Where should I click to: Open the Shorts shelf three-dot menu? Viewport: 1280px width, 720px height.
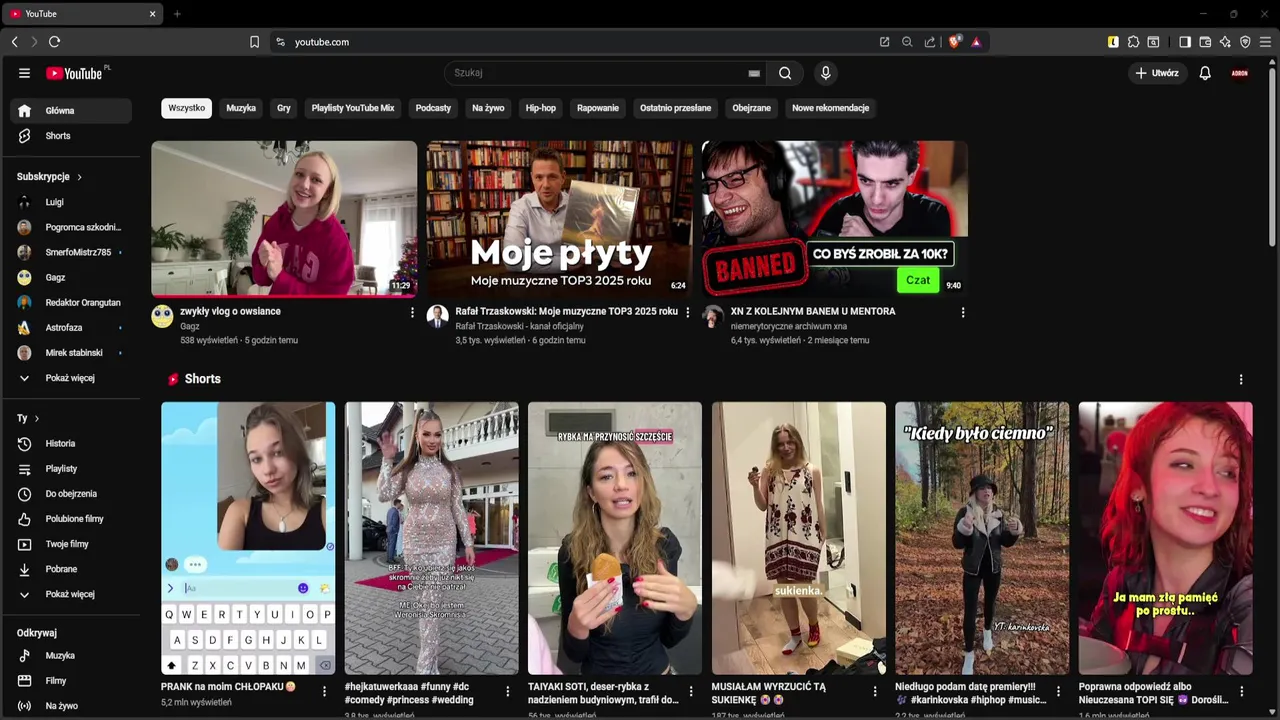1241,380
